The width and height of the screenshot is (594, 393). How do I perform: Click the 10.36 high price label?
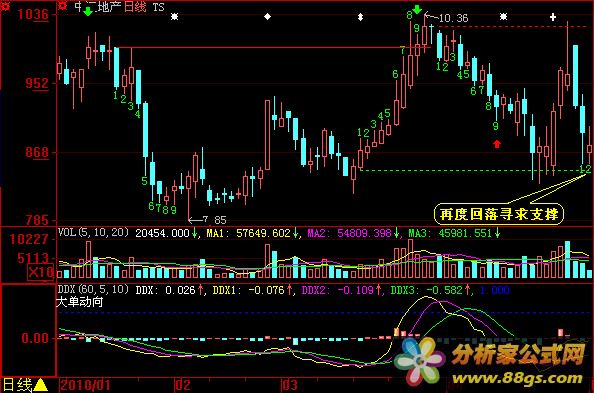tap(453, 18)
